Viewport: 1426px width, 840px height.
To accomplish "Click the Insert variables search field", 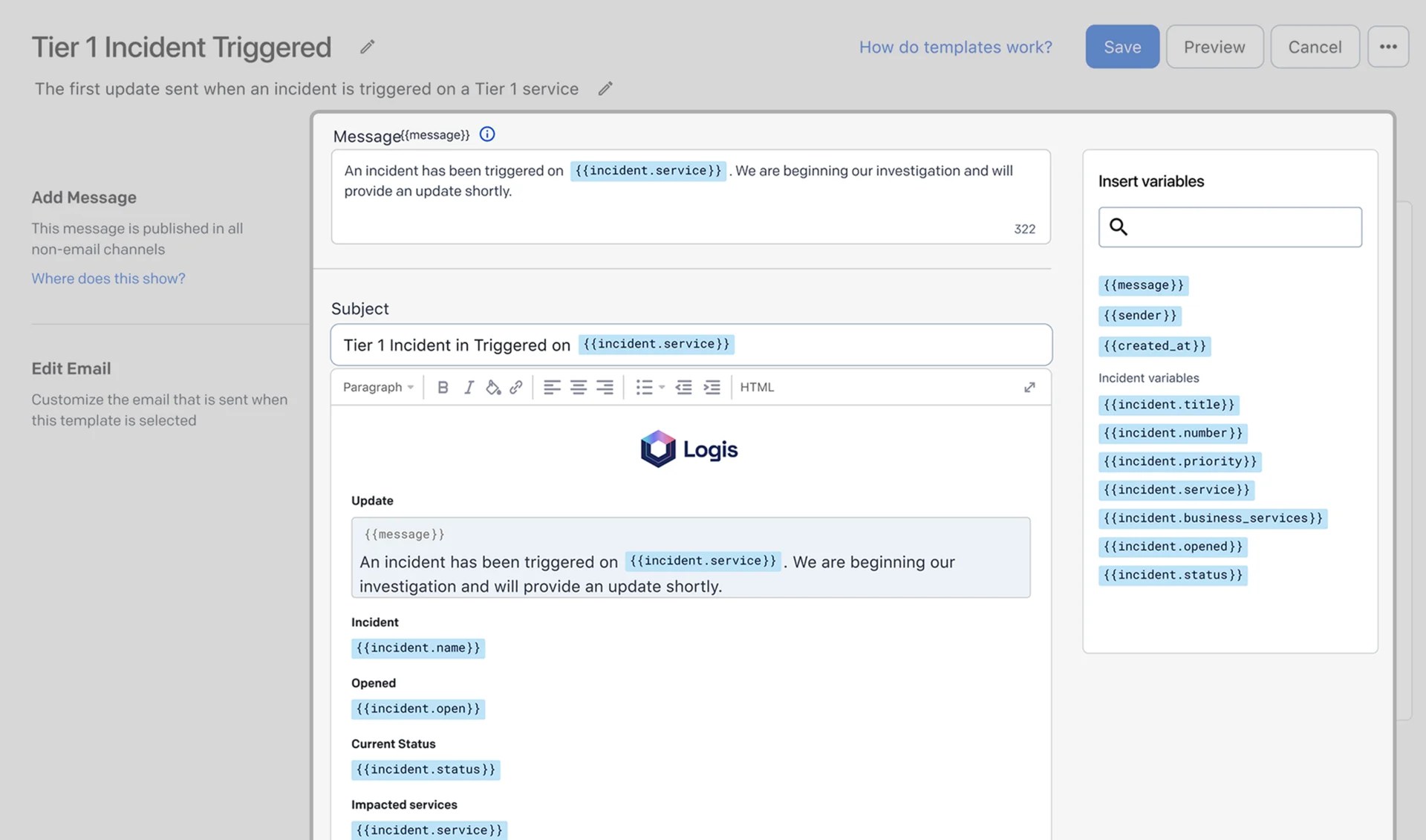I will click(1229, 227).
